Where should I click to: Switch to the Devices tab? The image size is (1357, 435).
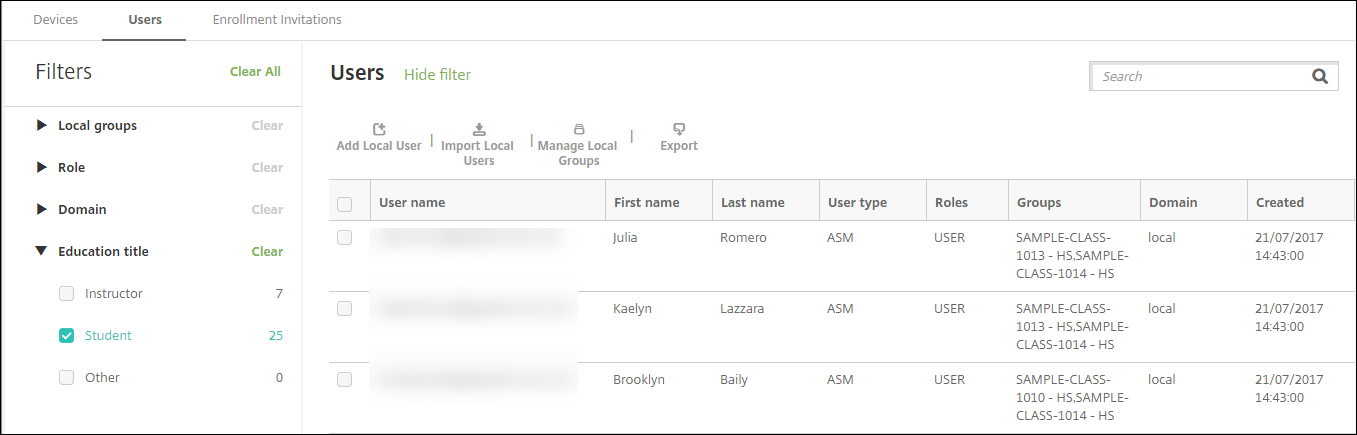(56, 20)
